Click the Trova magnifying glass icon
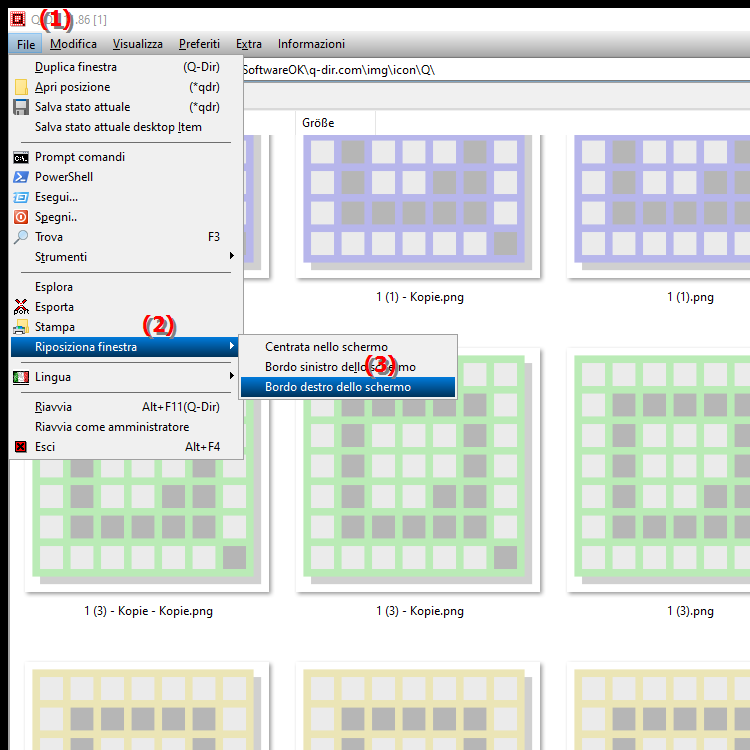The height and width of the screenshot is (750, 750). click(x=21, y=237)
